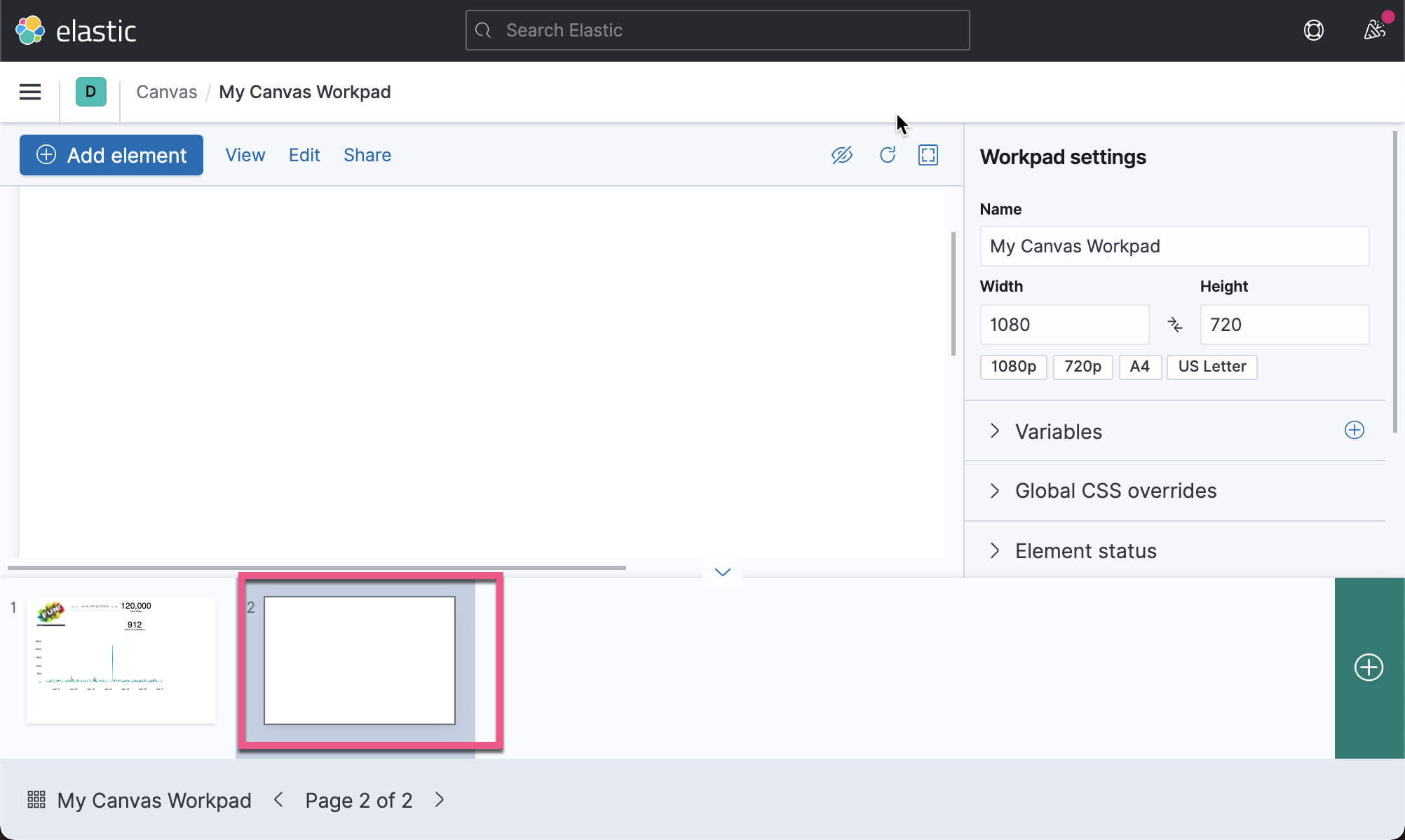Screen dimensions: 1405x840
Task: Go back via the Canvas breadcrumb link
Action: (x=166, y=92)
